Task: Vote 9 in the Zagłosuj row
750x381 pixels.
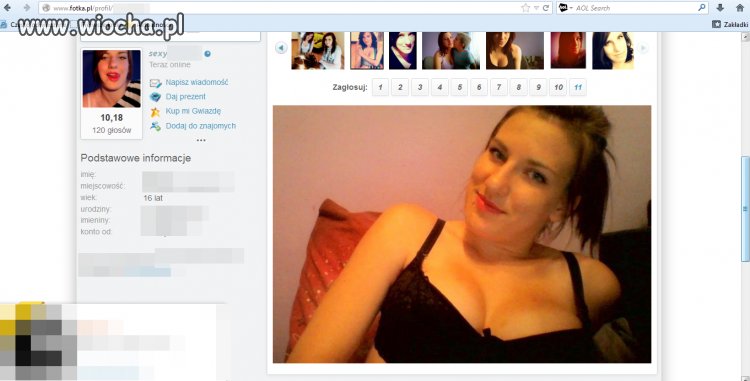Action: click(538, 87)
